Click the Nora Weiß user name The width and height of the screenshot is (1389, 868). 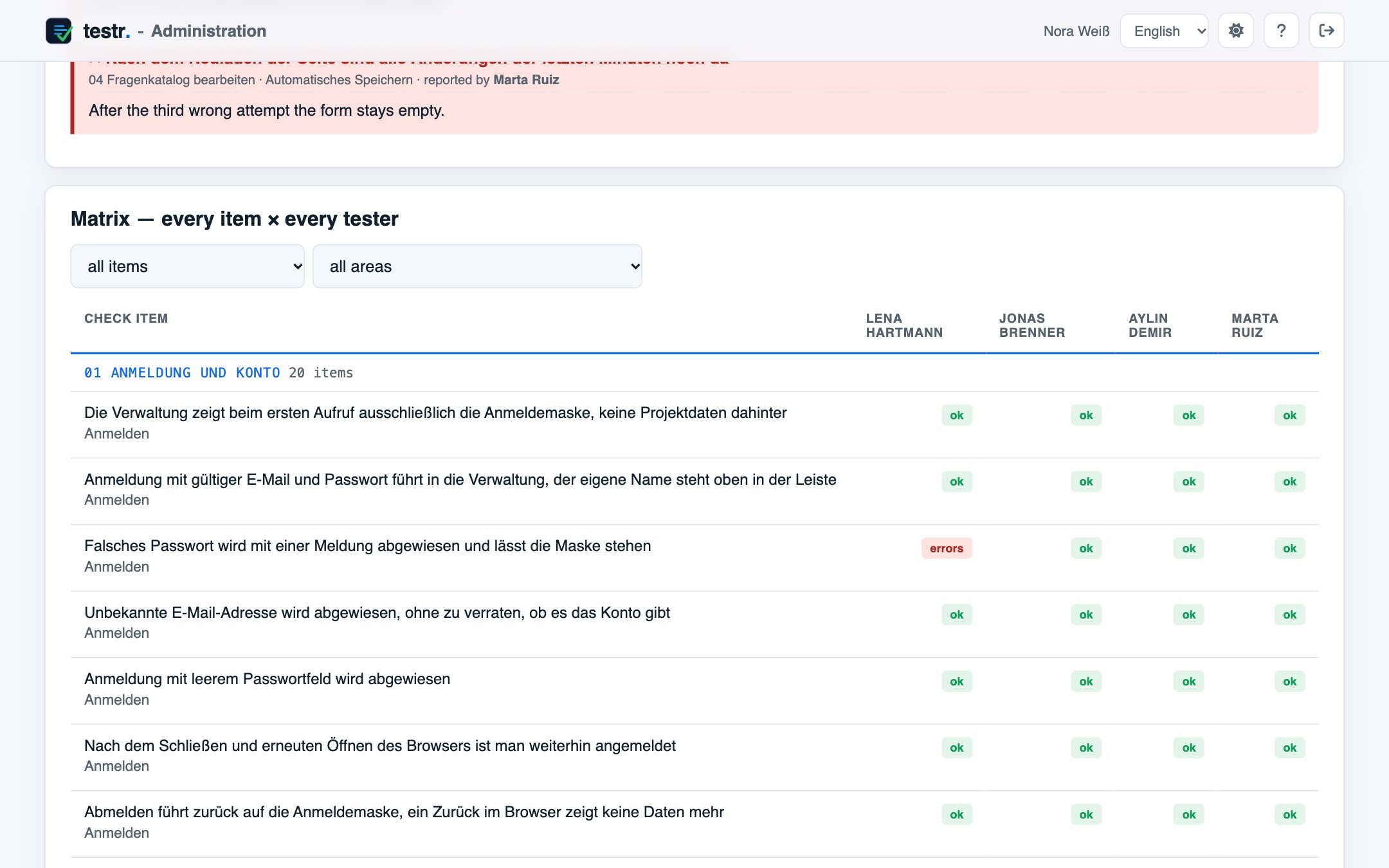point(1076,31)
